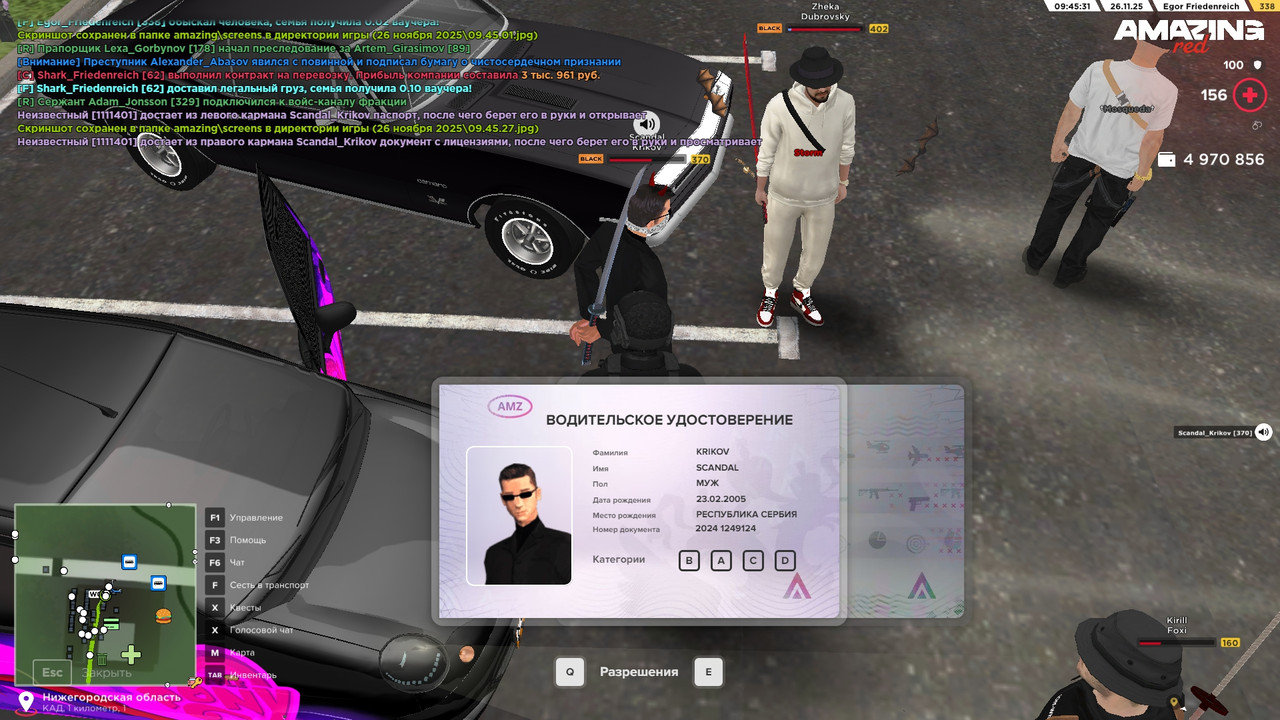Click the helicopter license icon on the back card
Viewport: 1280px width, 720px height.
click(x=878, y=446)
